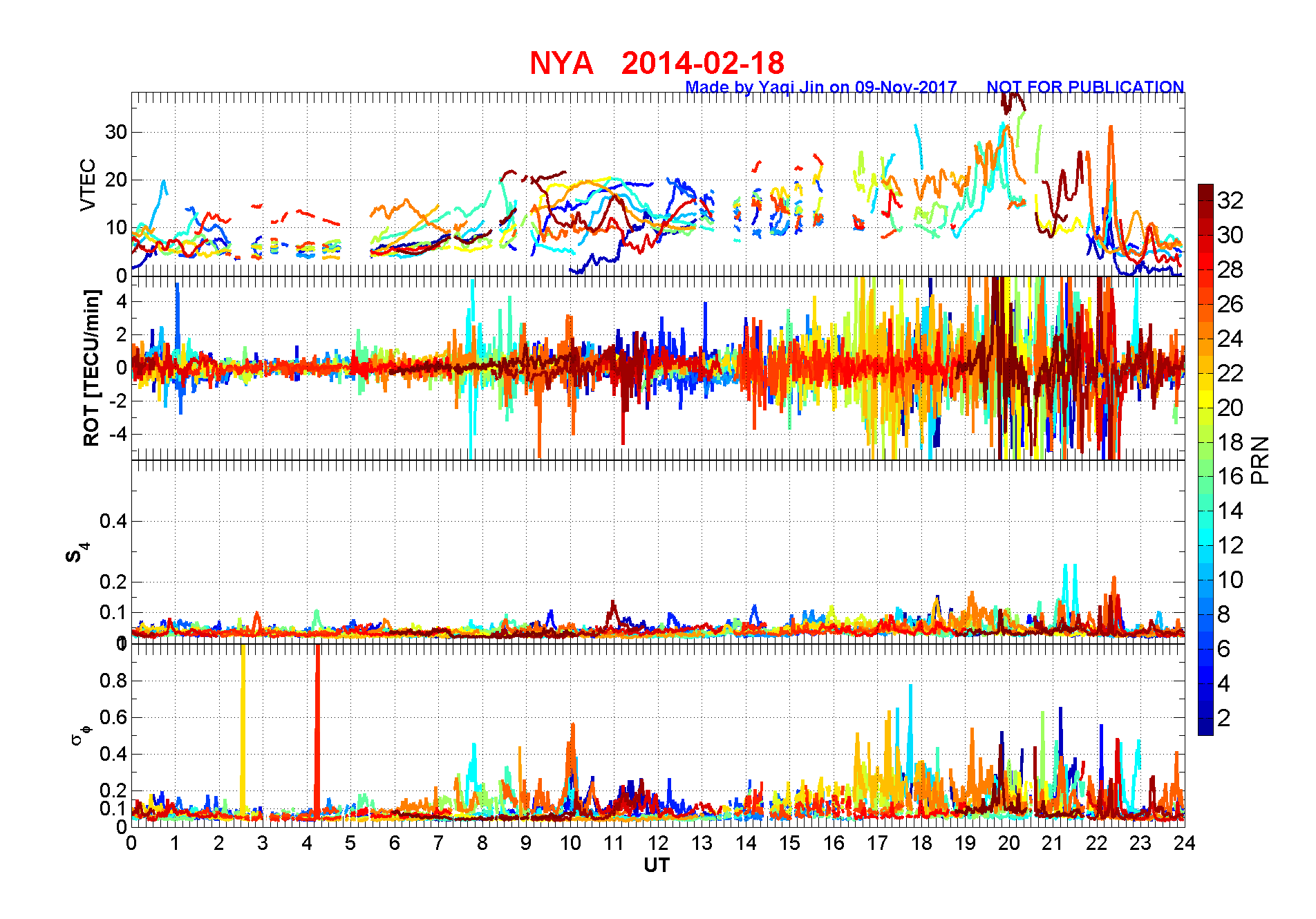Click x-axis hour tick label 7

(x=438, y=843)
